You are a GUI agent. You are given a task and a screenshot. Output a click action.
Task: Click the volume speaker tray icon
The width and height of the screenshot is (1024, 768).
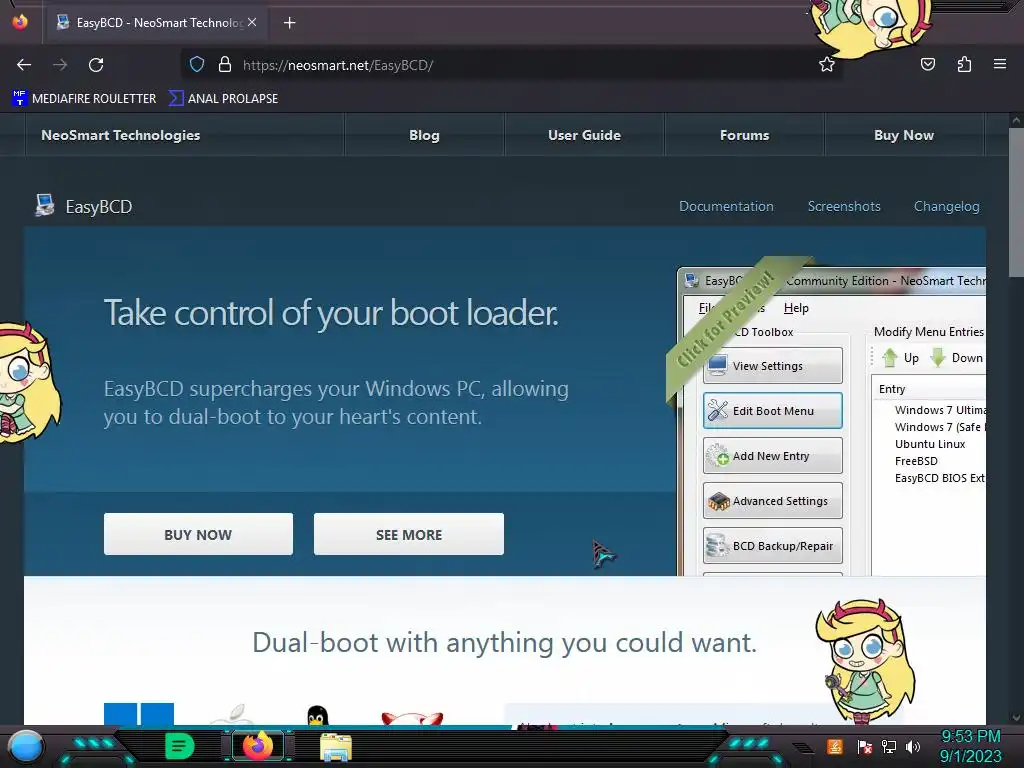(x=913, y=746)
